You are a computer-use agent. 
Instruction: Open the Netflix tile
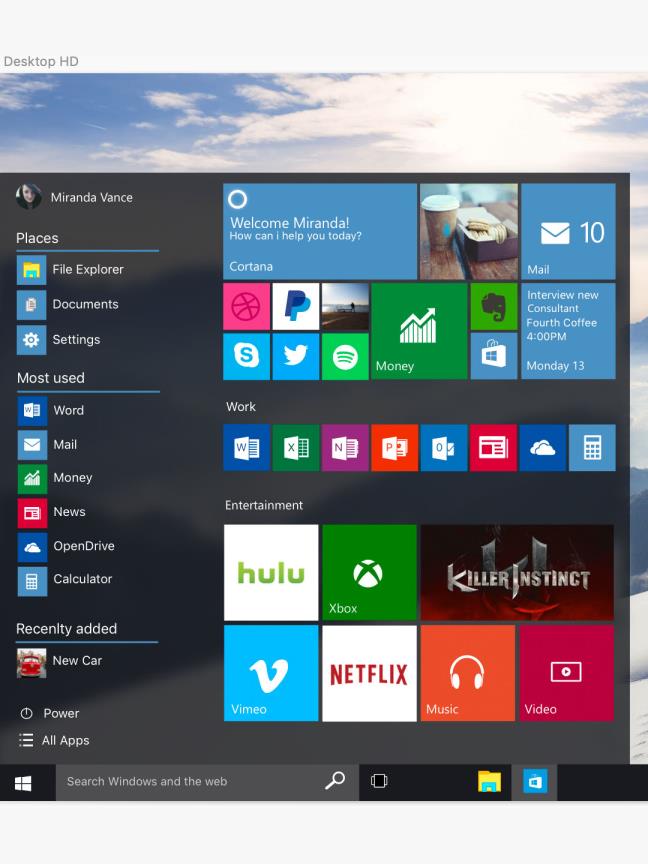click(x=370, y=673)
